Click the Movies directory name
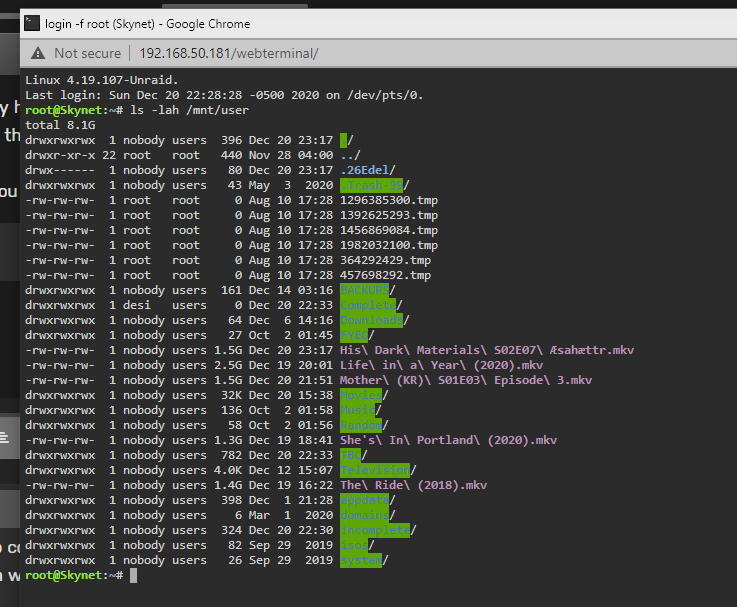This screenshot has height=607, width=737. [x=361, y=395]
